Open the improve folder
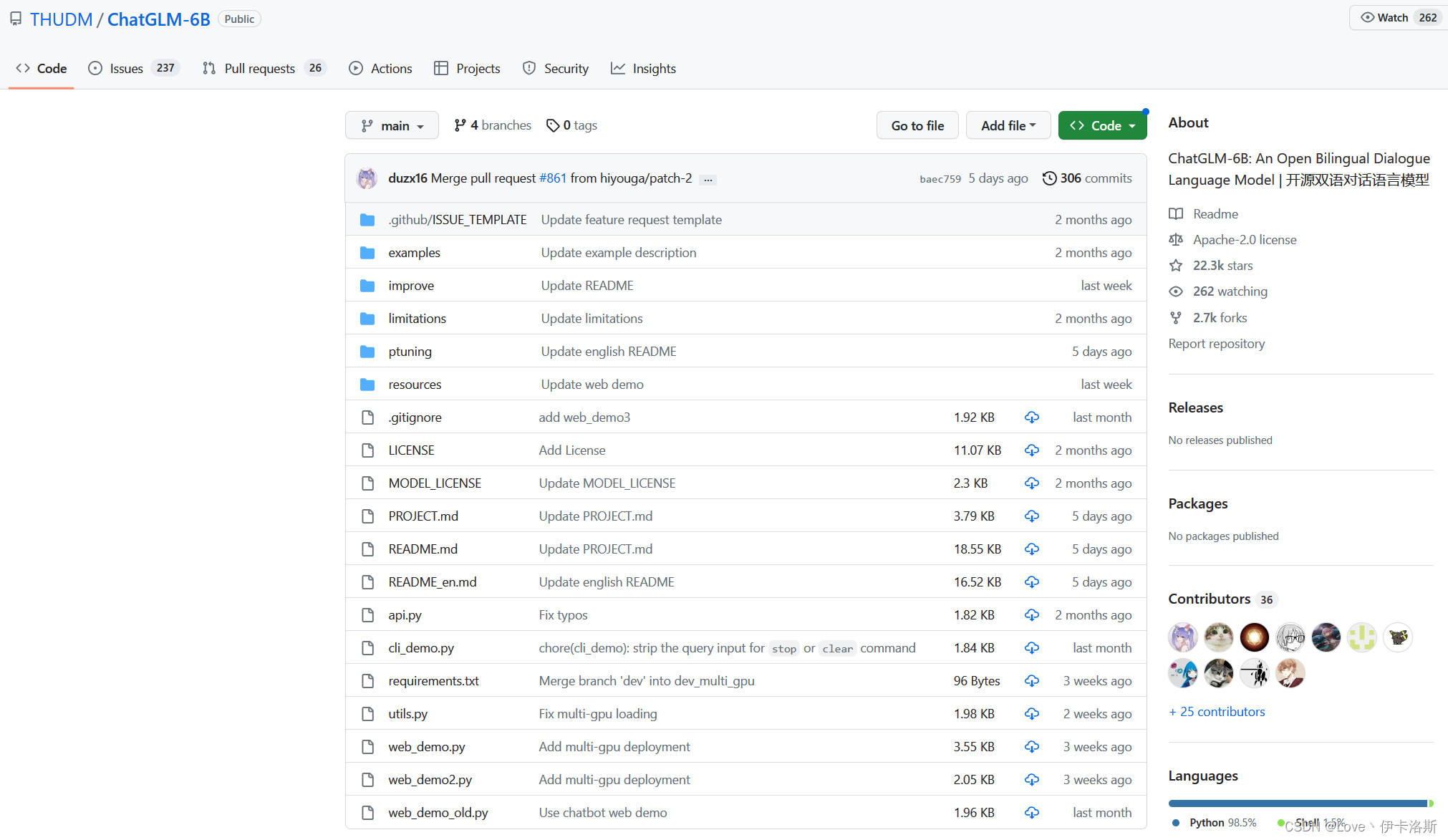This screenshot has height=840, width=1448. coord(411,286)
